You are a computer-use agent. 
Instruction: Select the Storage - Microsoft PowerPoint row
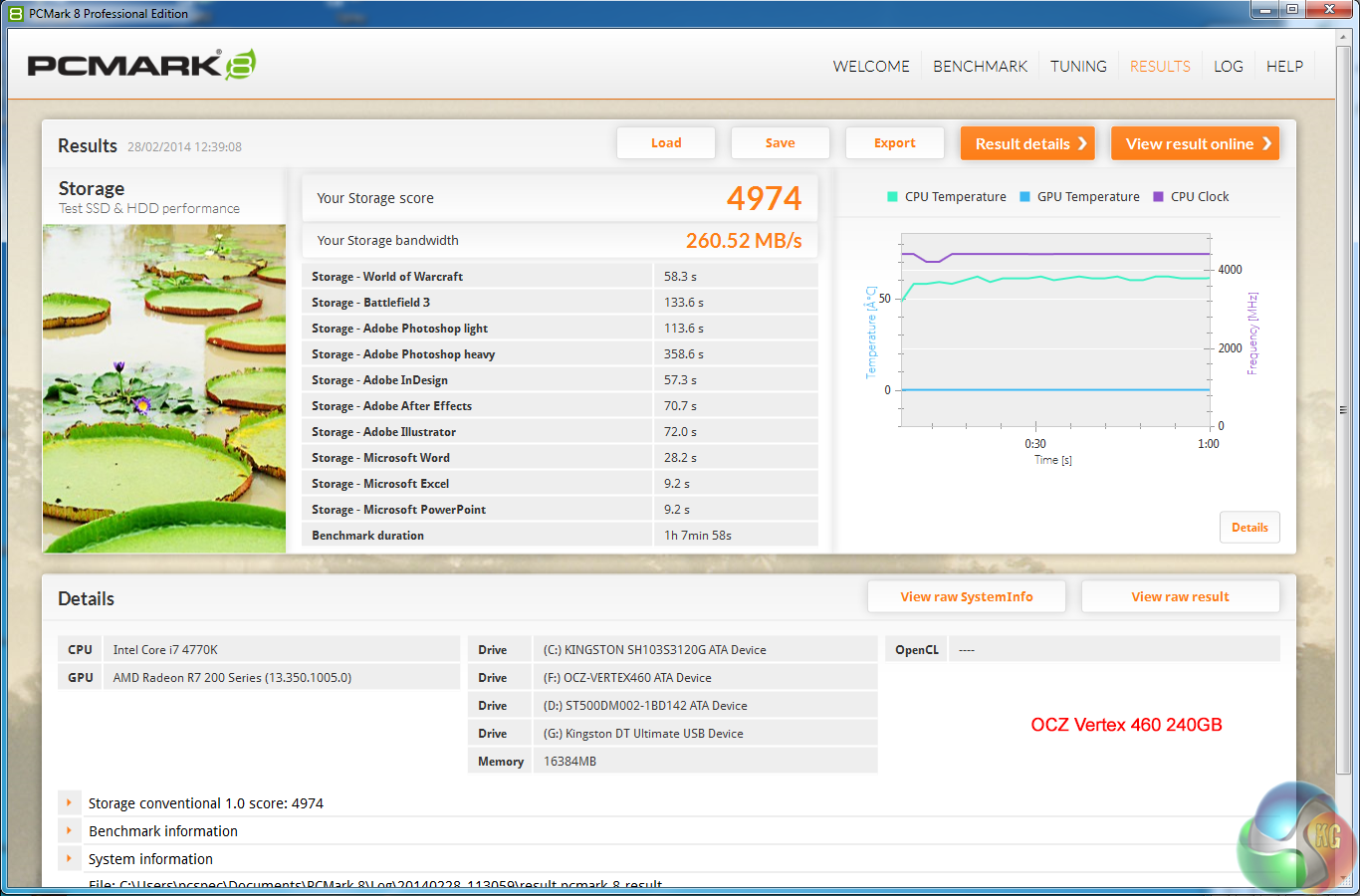click(x=560, y=510)
